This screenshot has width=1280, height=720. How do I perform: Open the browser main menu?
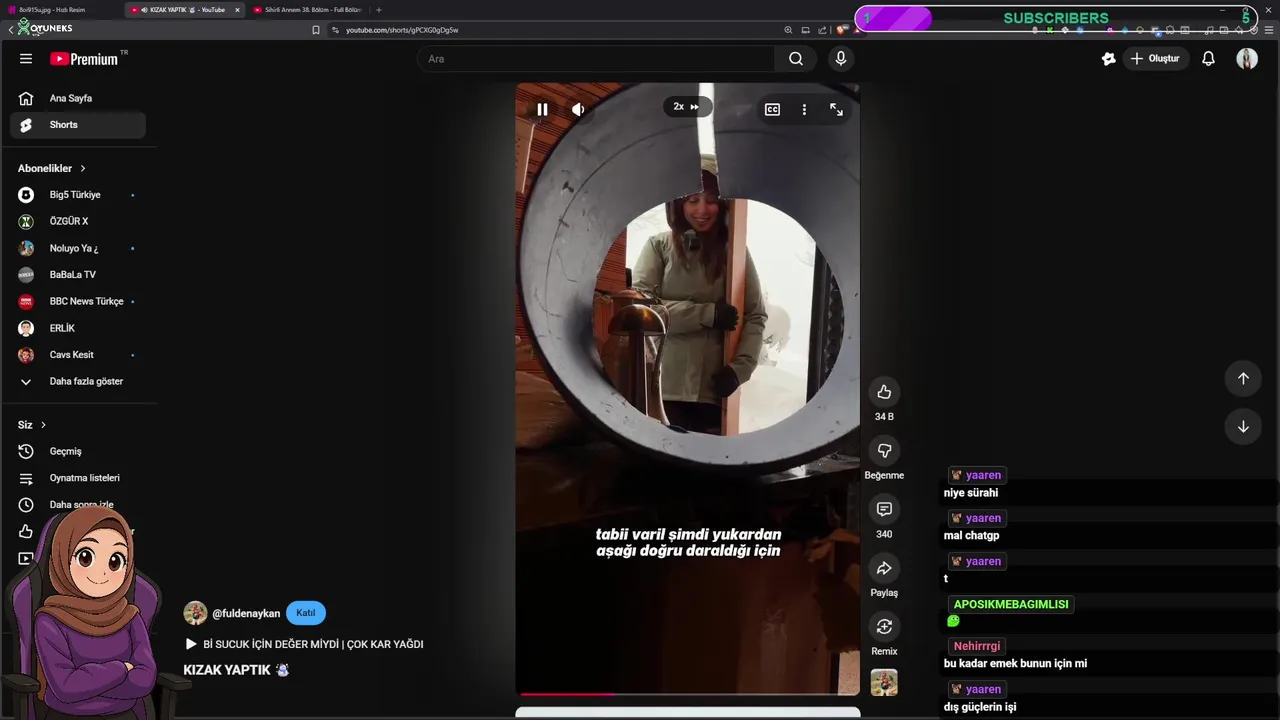pos(1269,30)
